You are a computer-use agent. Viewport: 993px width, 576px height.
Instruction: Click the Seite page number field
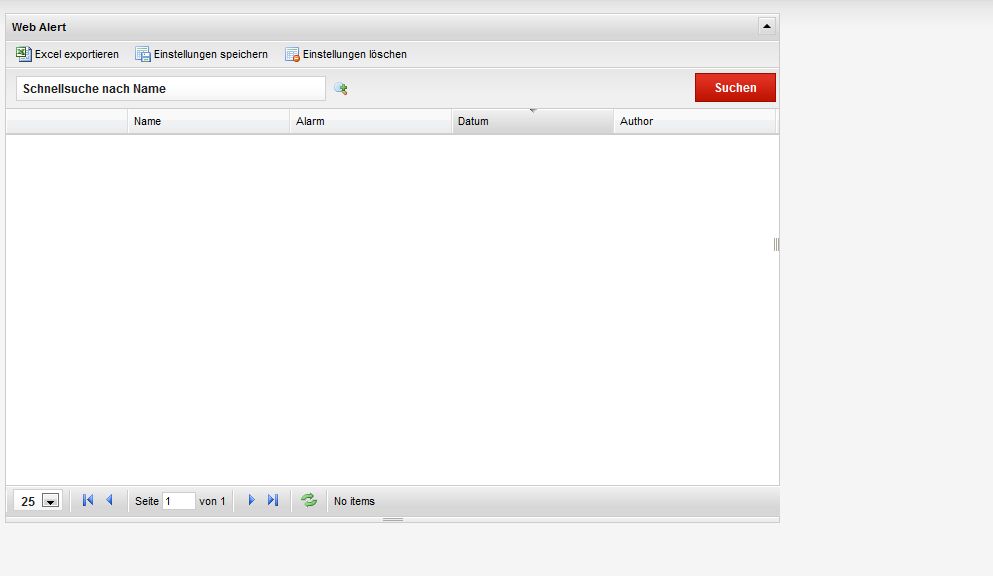pyautogui.click(x=179, y=501)
